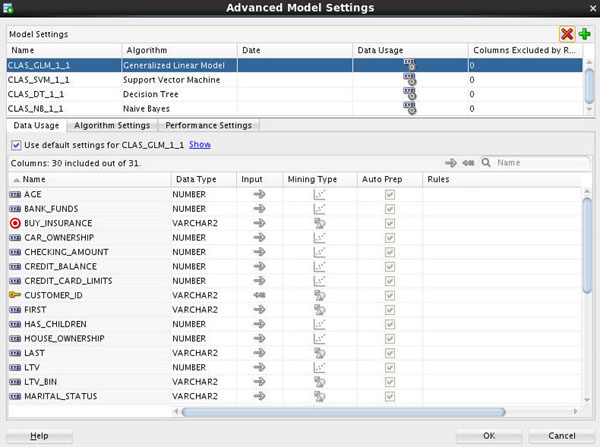600x447 pixels.
Task: Click the VARCHAR2 data type of CUSTOMER_ID
Action: 195,295
